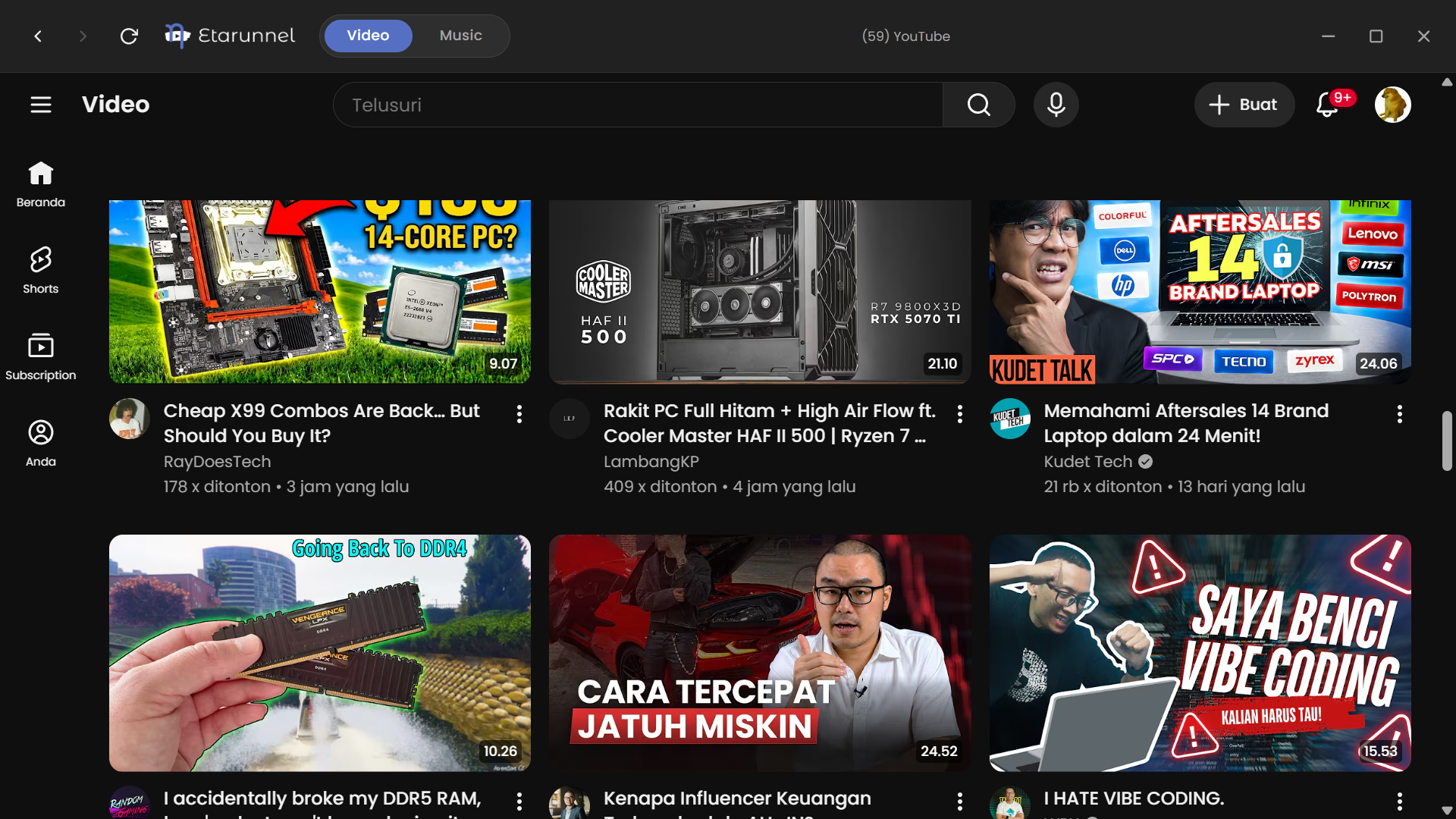The image size is (1456, 819).
Task: Open the Cara Tercepat Jatuh Miskin thumbnail
Action: [x=760, y=653]
